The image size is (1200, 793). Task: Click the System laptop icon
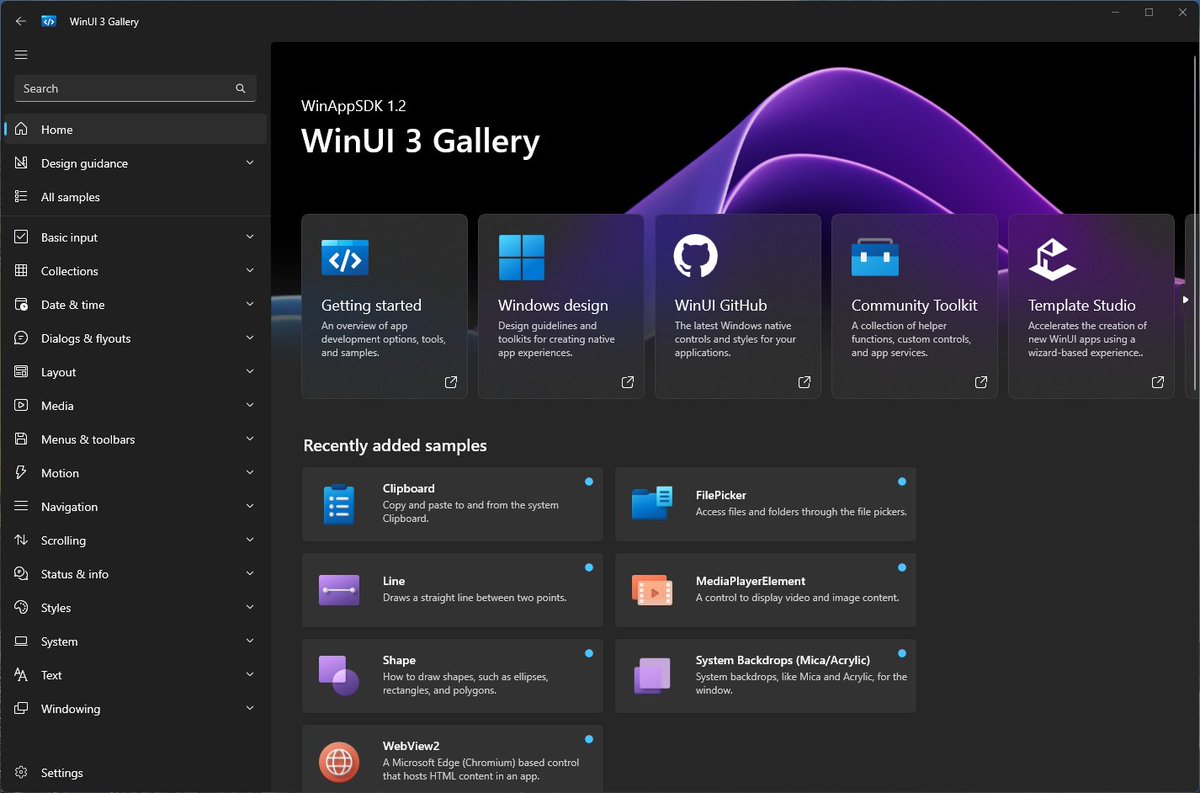(21, 641)
